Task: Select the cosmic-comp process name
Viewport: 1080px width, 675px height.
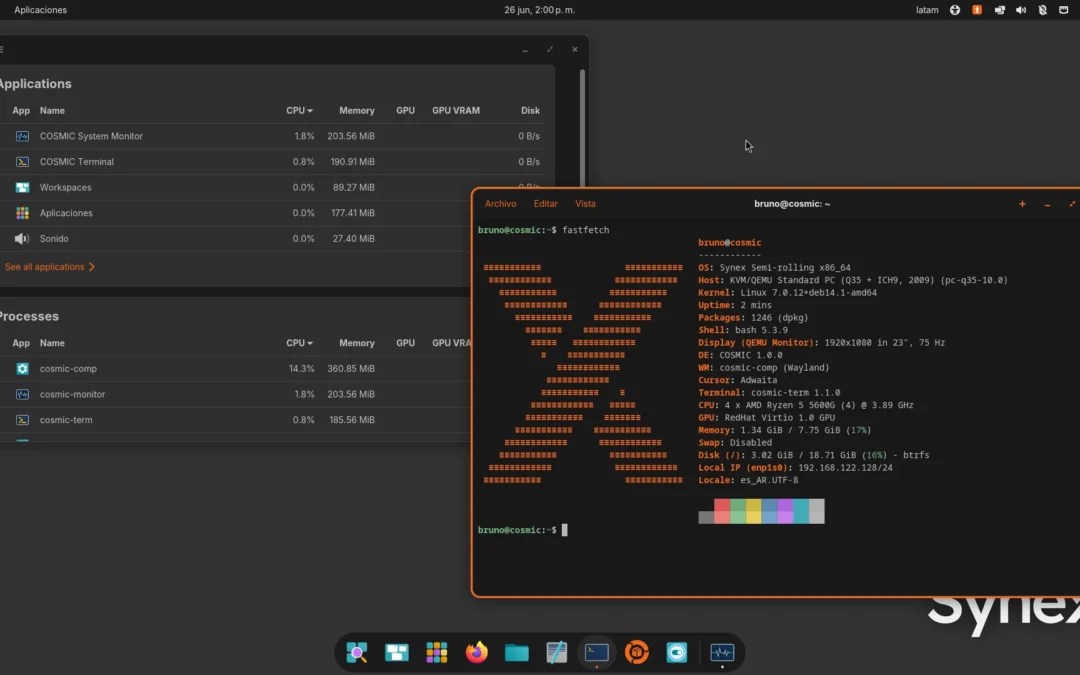Action: pyautogui.click(x=68, y=368)
